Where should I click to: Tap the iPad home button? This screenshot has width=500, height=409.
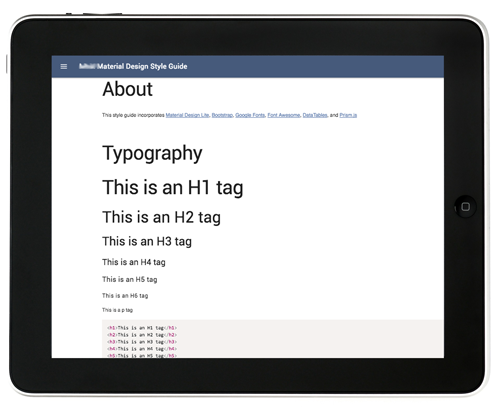[x=465, y=207]
